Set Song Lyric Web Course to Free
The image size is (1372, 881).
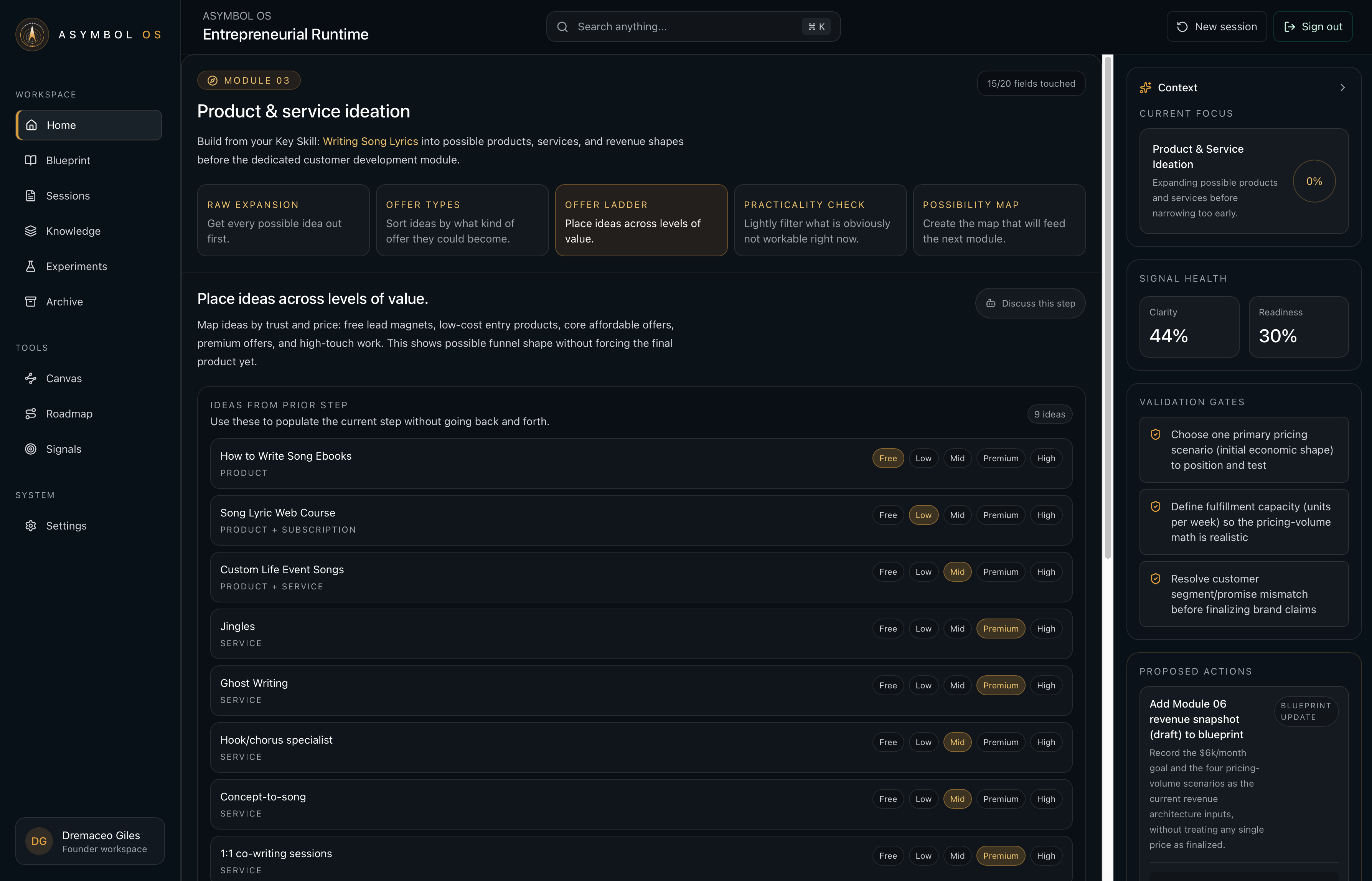[887, 515]
